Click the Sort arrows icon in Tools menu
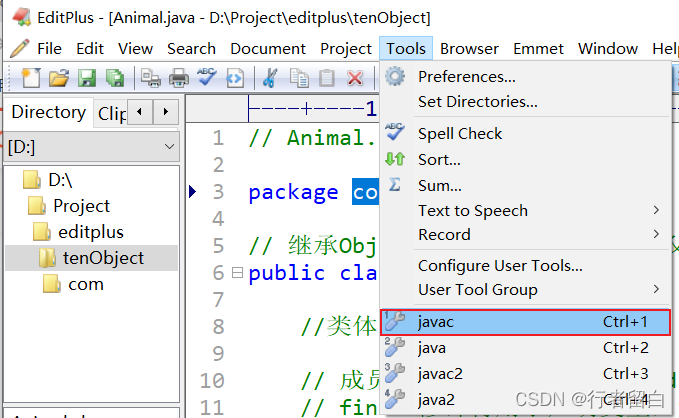 (x=395, y=159)
